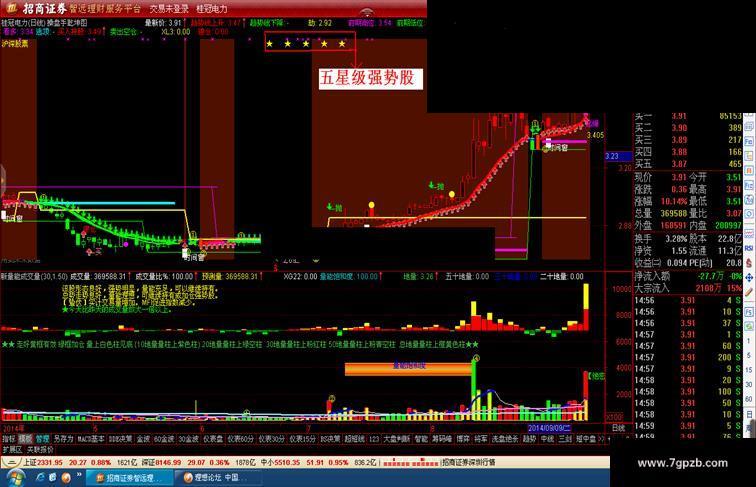Open the 金波 template tab
Viewport: 756px width, 487px height.
pos(143,439)
